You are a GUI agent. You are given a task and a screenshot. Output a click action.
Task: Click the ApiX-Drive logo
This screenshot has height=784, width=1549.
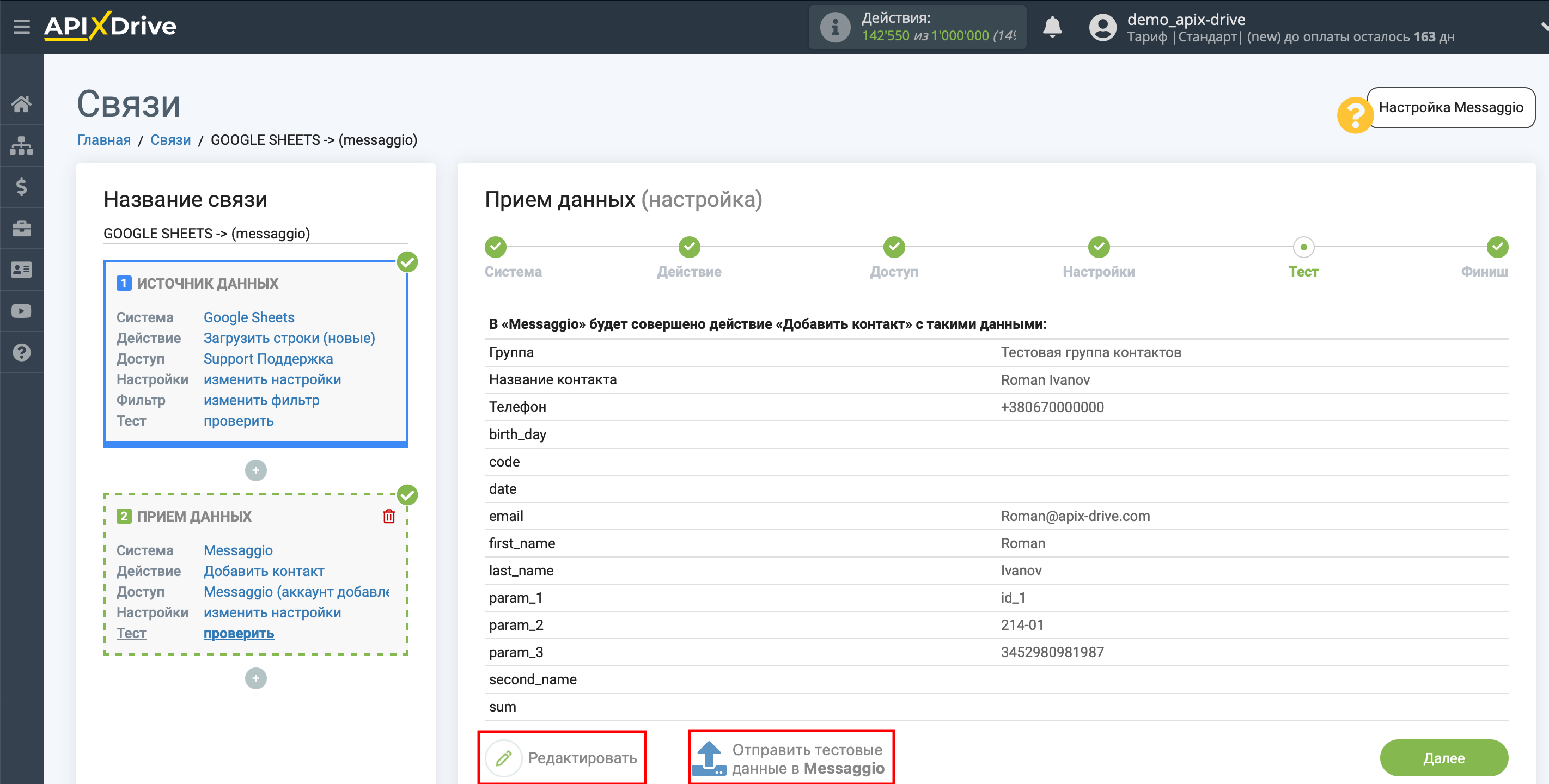110,26
